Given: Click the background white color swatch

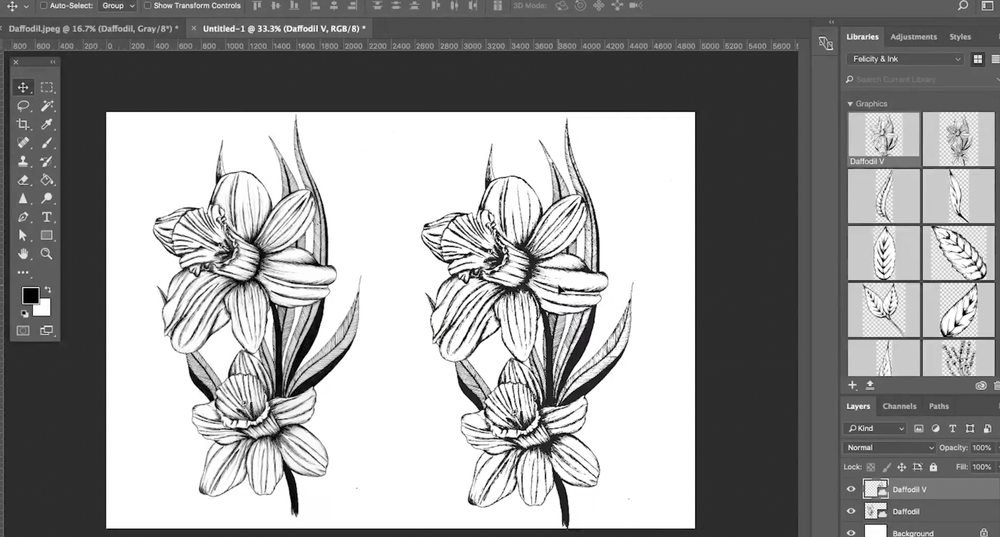Looking at the screenshot, I should 43,310.
